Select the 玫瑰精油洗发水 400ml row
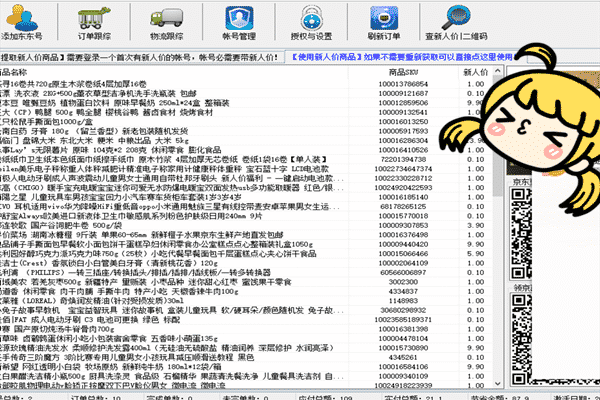Viewport: 600px width, 400px height. point(245,348)
